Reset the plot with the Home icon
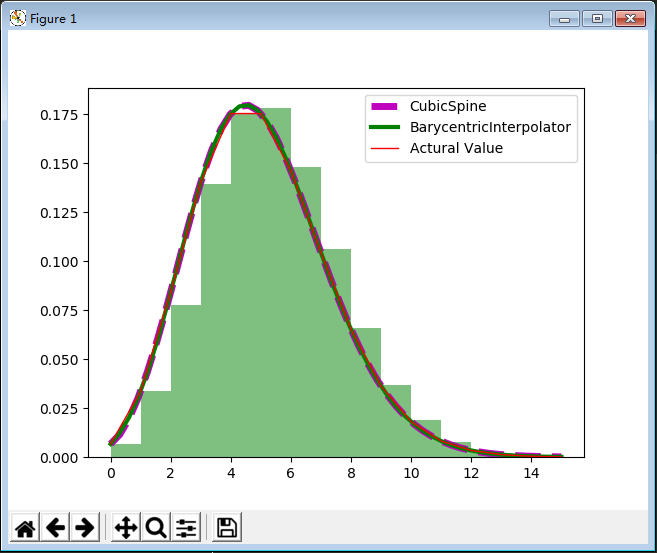Screen dimensions: 657x553 tap(25, 527)
